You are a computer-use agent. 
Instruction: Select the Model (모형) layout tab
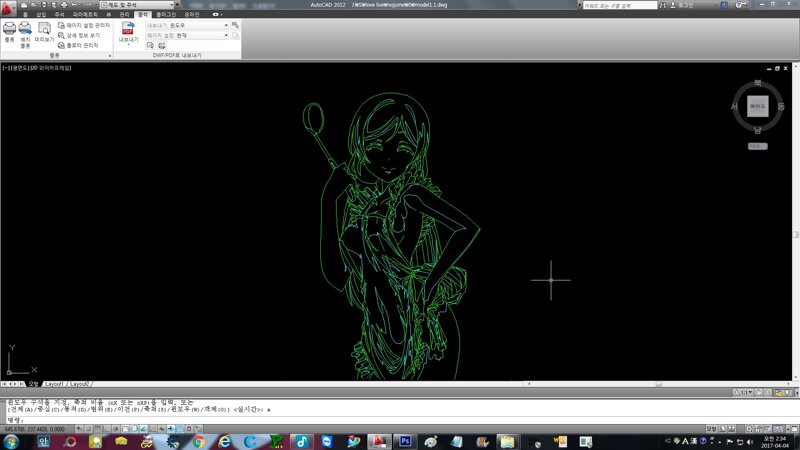[34, 384]
